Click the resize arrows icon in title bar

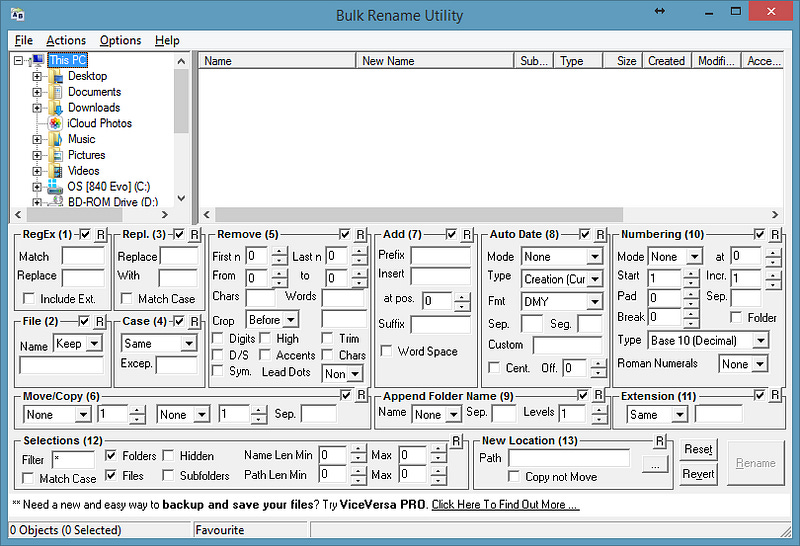pos(660,11)
